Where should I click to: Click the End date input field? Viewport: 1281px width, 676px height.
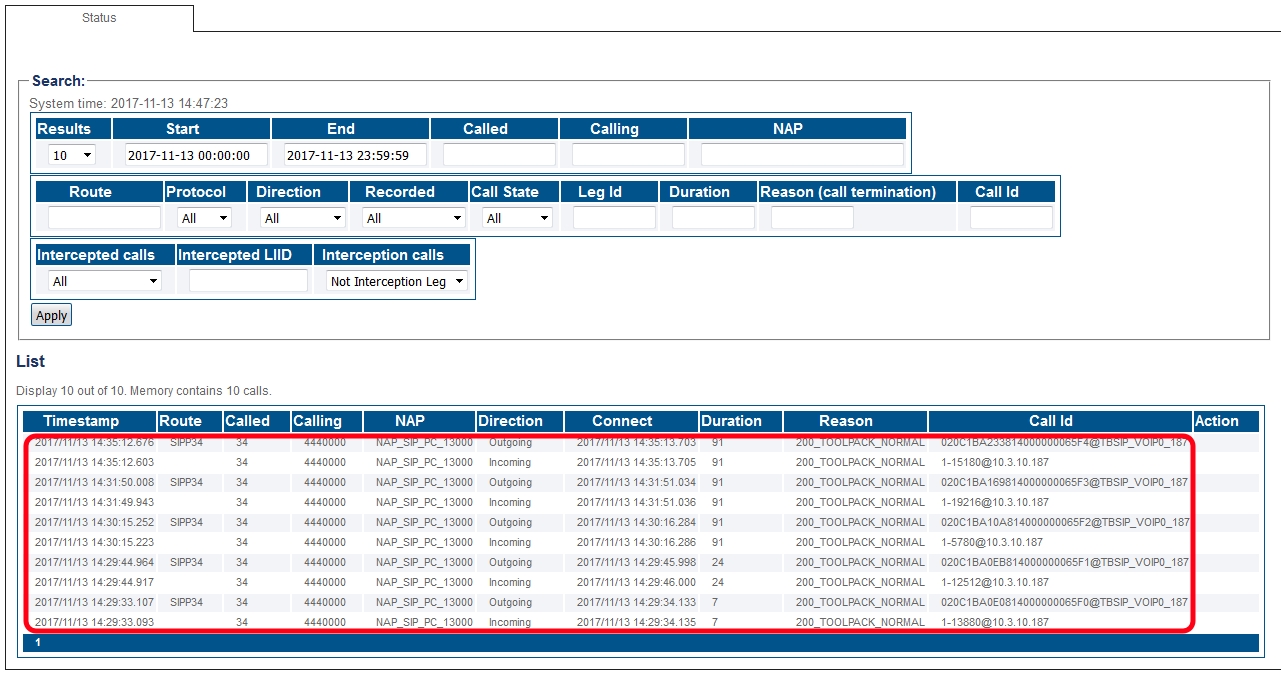[355, 155]
